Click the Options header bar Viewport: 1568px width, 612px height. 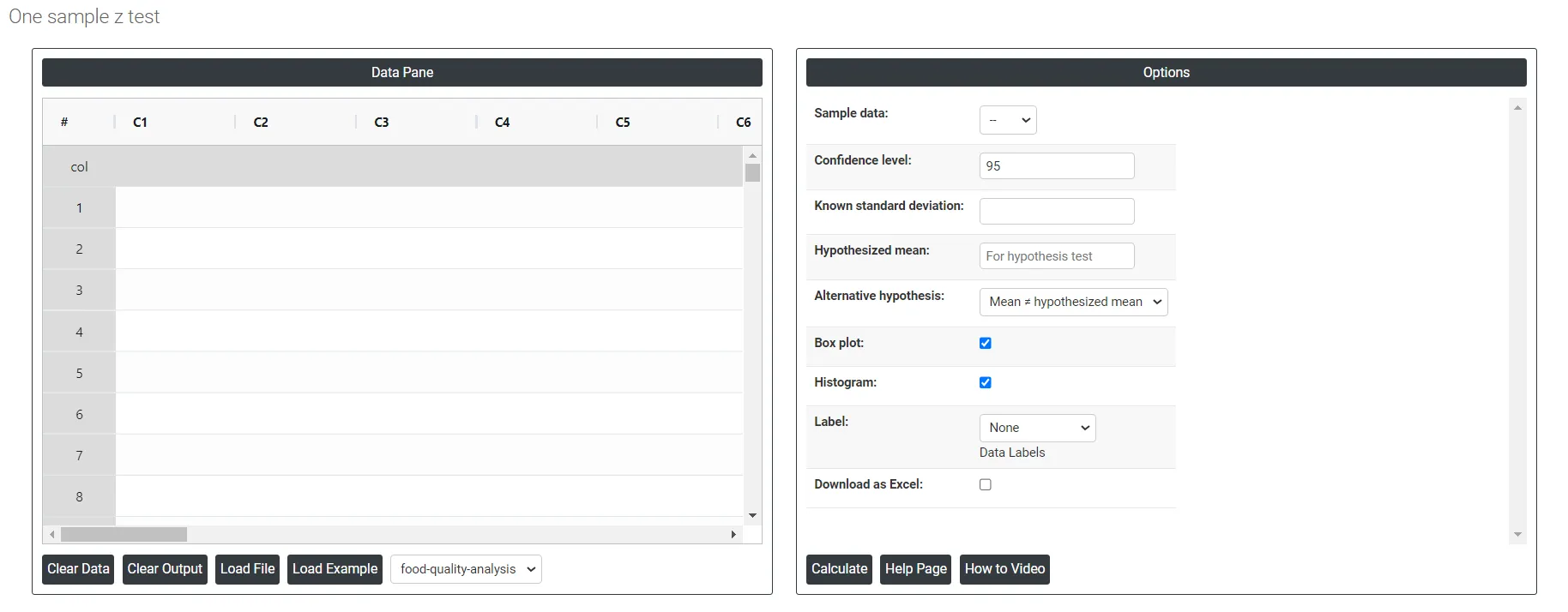point(1167,73)
